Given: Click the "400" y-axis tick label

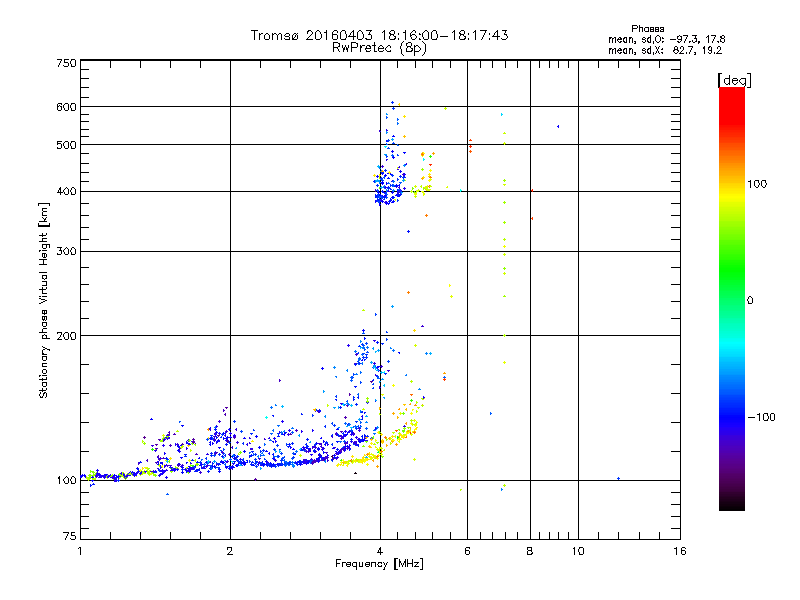Looking at the screenshot, I should [66, 192].
